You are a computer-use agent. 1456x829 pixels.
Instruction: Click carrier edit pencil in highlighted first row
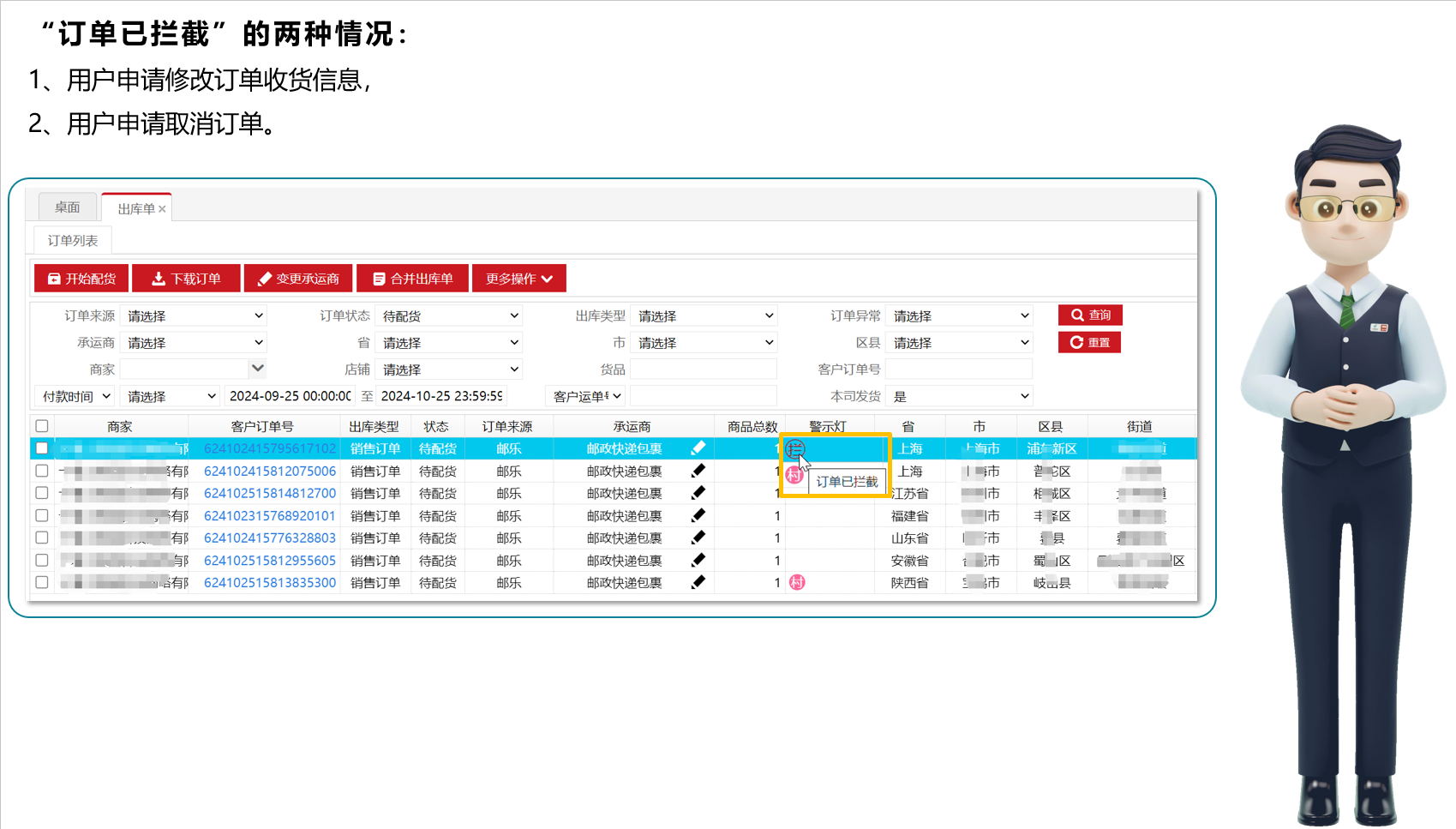point(698,448)
